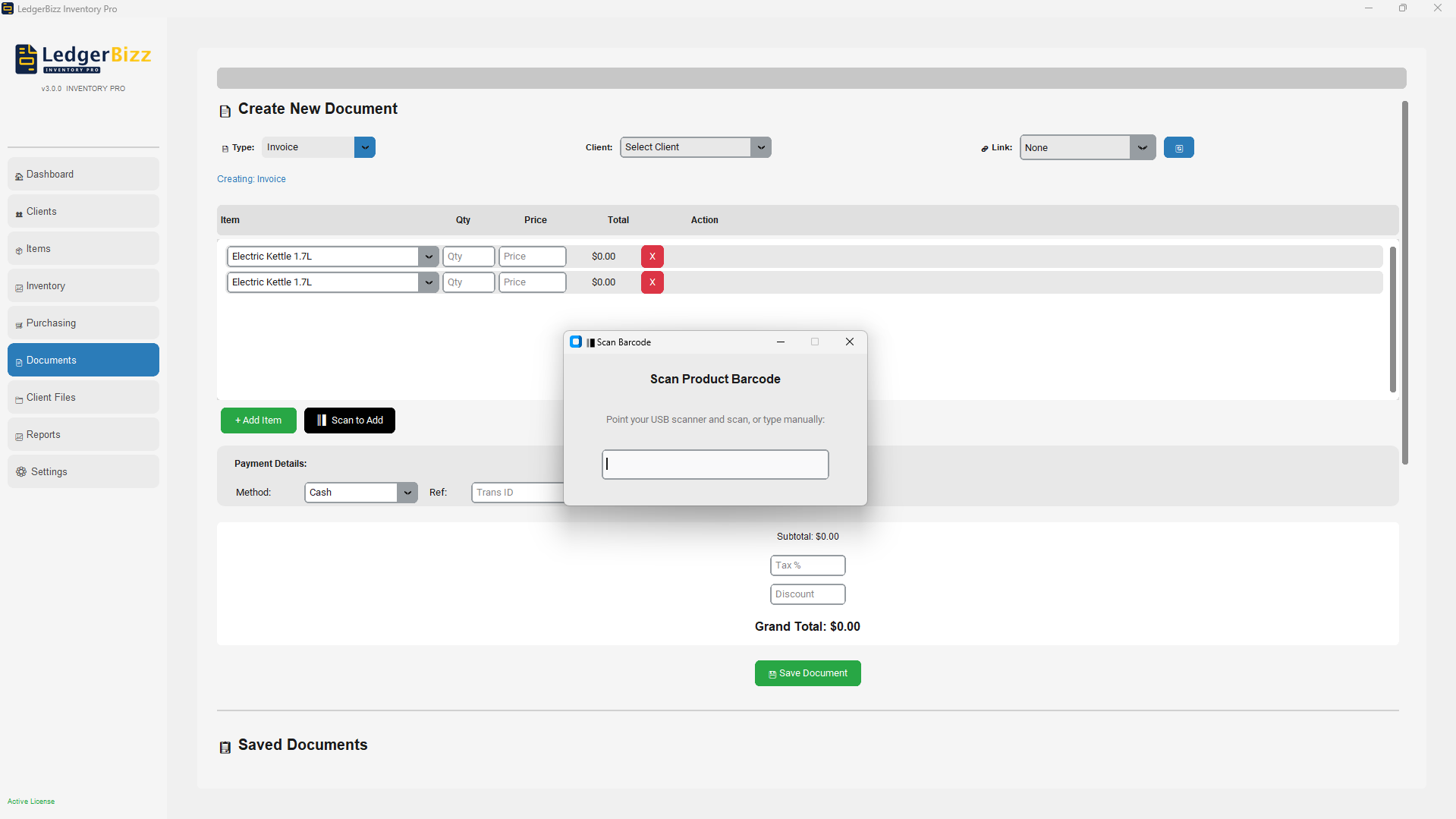The height and width of the screenshot is (819, 1456).
Task: Focus the first row Qty field
Action: (x=469, y=257)
